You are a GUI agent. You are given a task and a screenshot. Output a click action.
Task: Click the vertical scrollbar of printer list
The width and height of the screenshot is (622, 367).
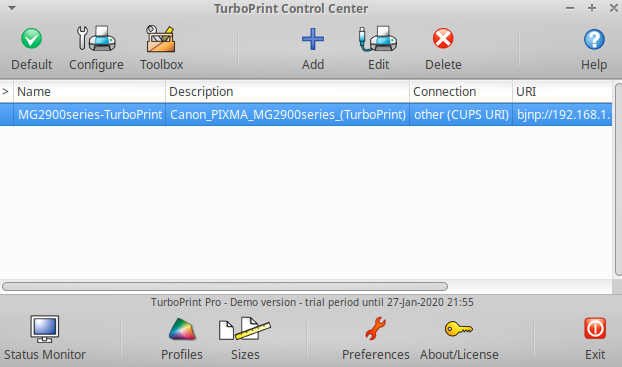618,179
